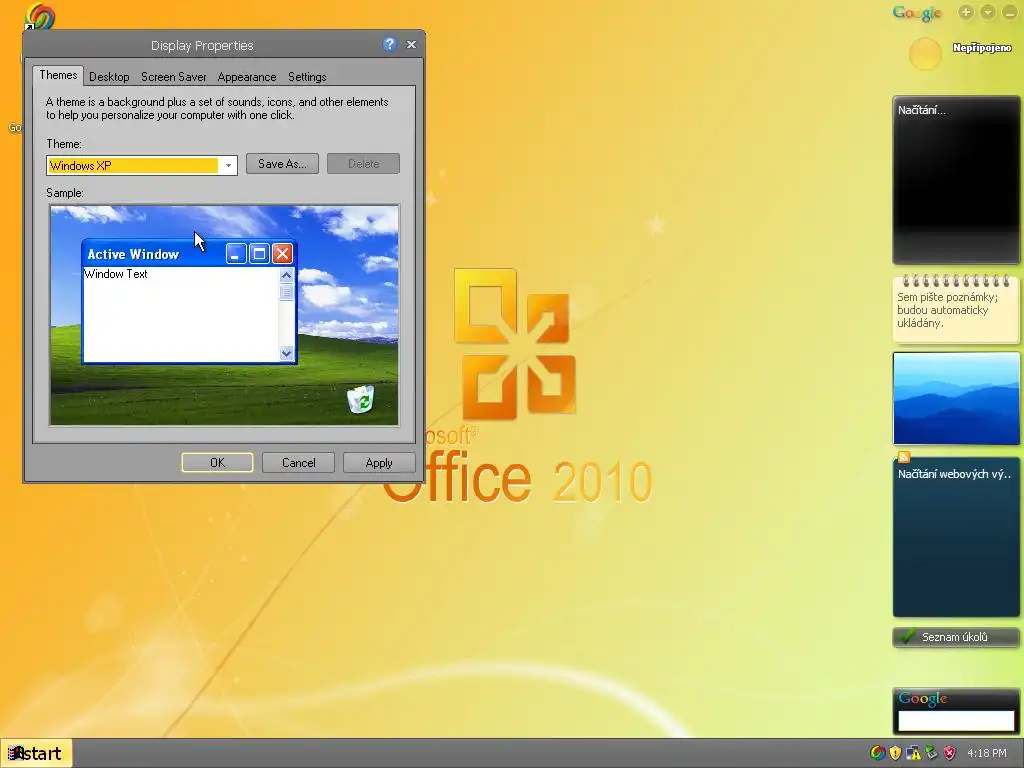Open the sidebar options dropdown arrow
This screenshot has height=768, width=1024.
988,12
